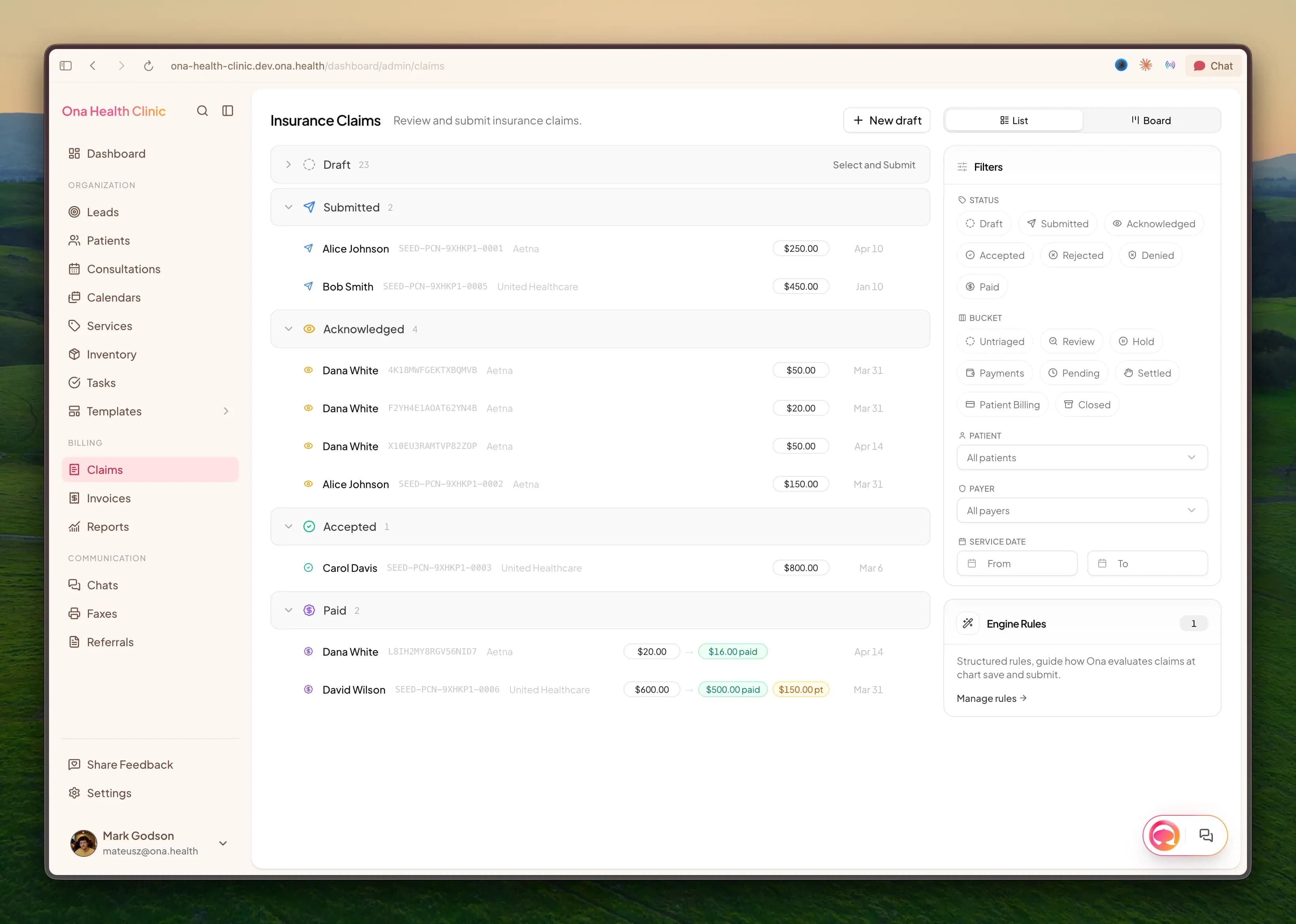
Task: Open the floating Ona assistant bubble
Action: 1164,835
